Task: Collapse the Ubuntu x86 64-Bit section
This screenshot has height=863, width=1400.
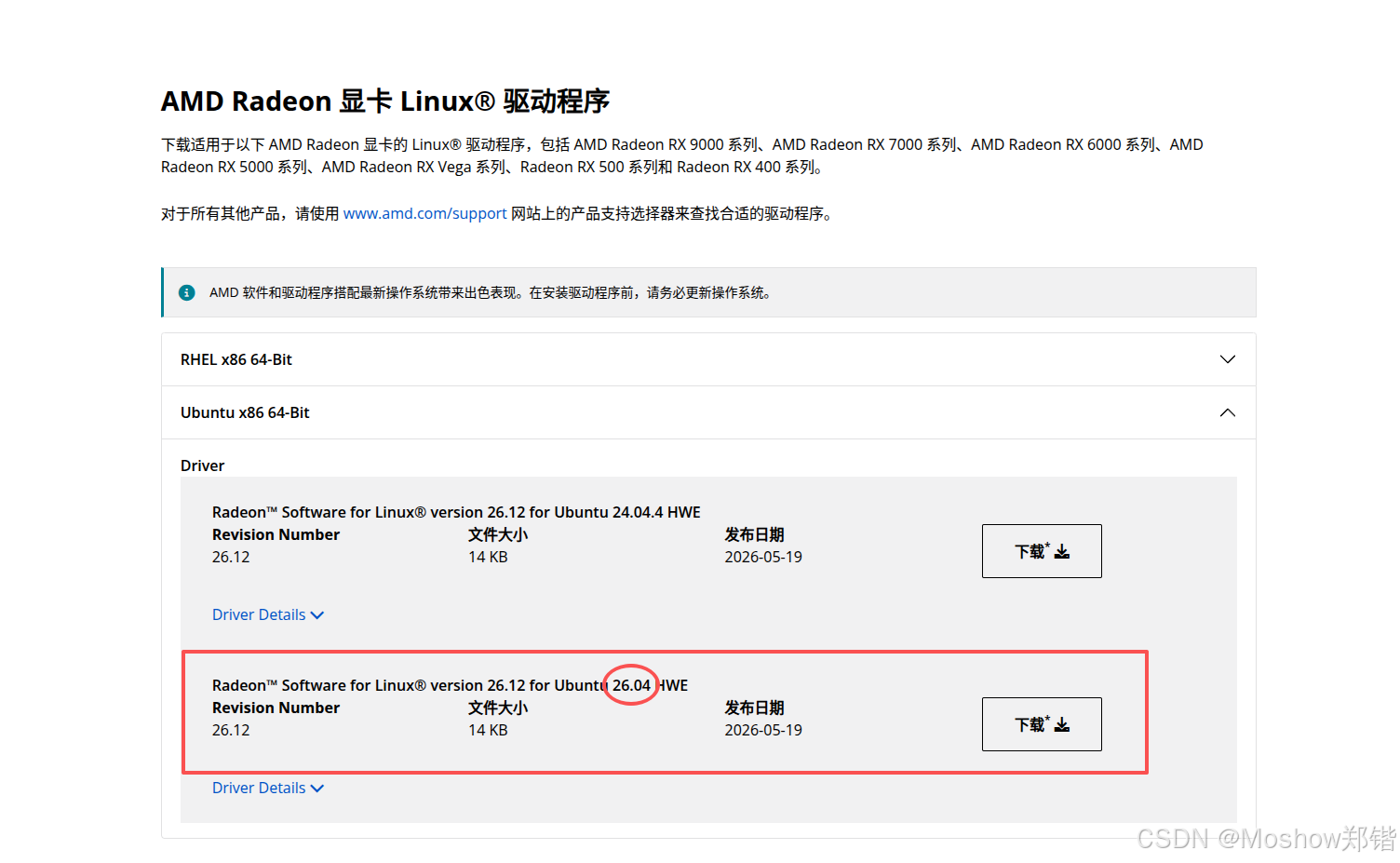Action: (708, 412)
